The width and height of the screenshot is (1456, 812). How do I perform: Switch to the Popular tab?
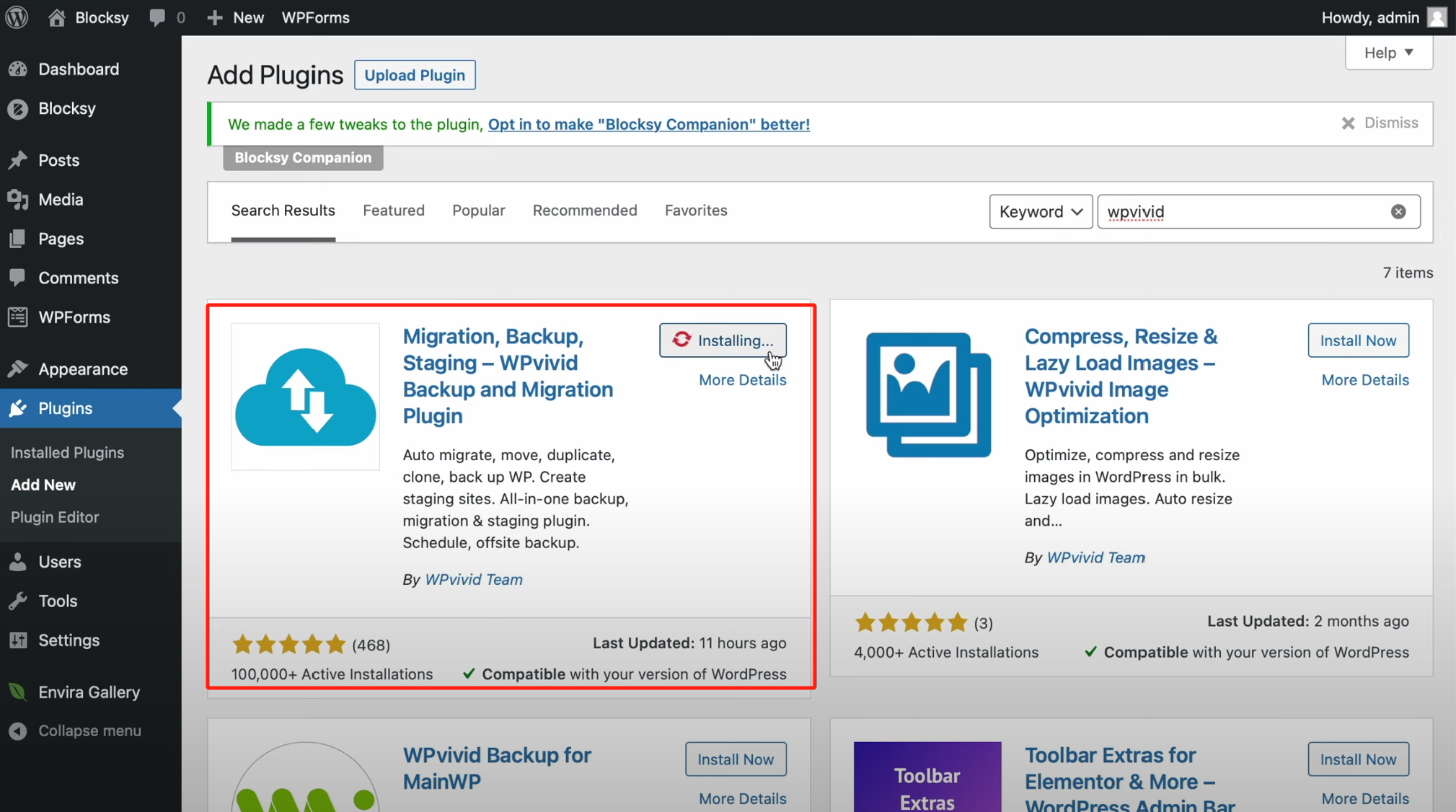click(478, 211)
